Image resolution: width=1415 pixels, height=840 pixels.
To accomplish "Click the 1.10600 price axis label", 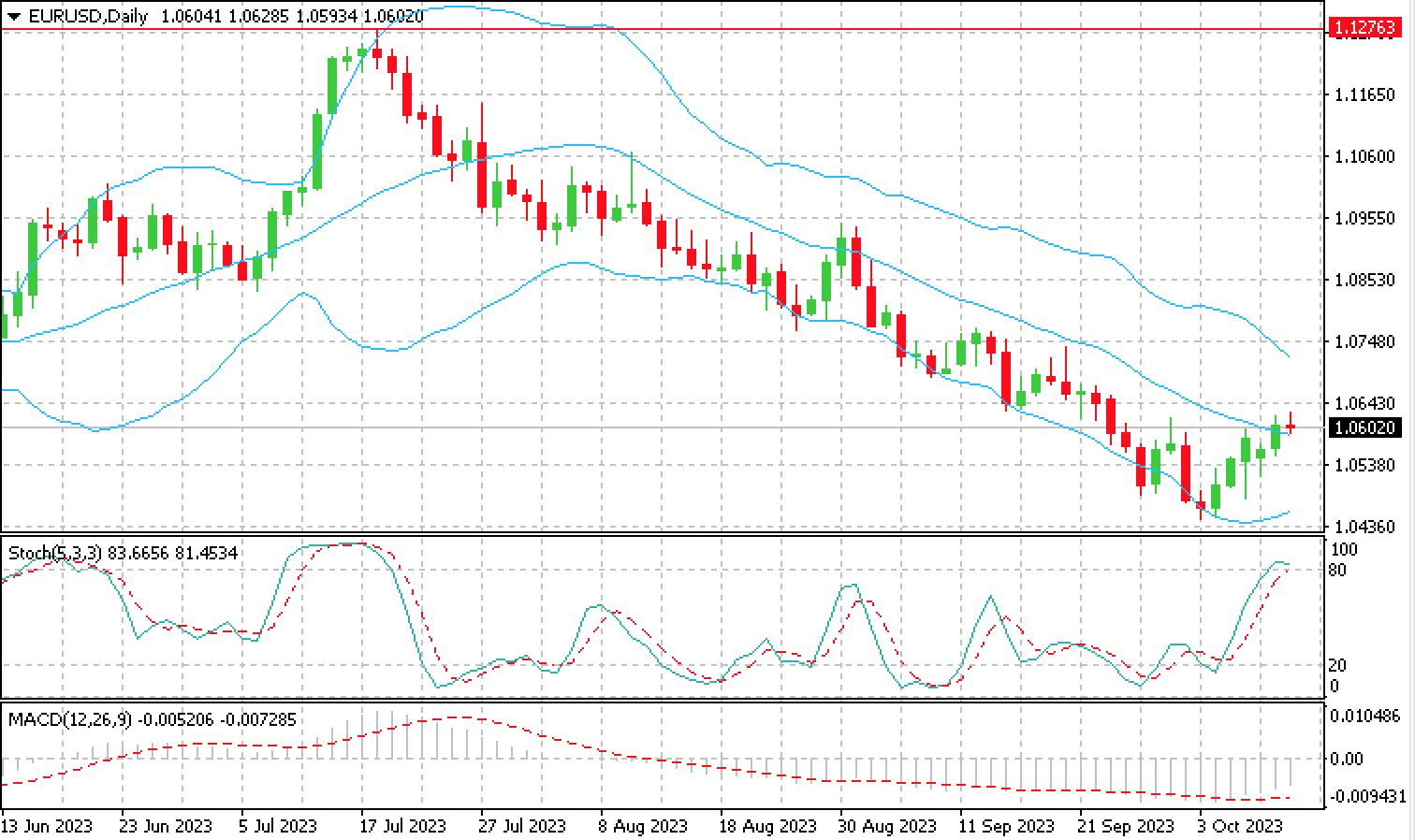I will tap(1363, 156).
